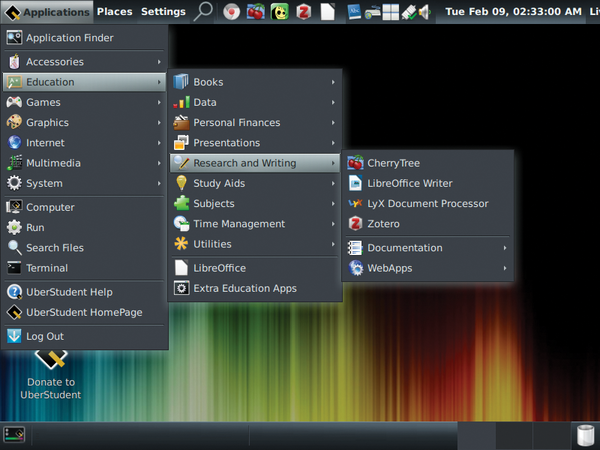The image size is (600, 450).
Task: Open Search Files
Action: [84, 248]
